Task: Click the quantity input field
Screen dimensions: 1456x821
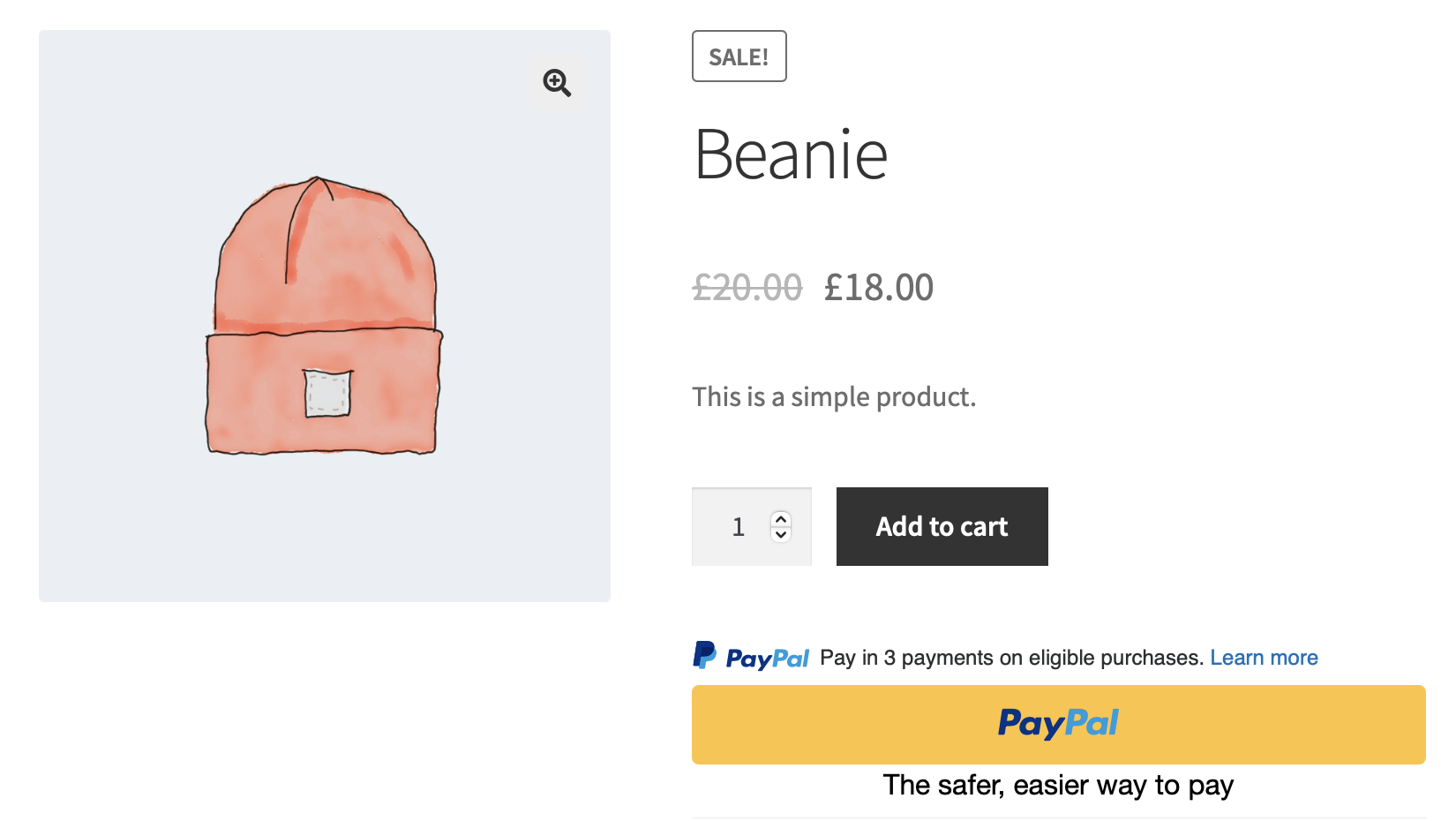Action: point(738,527)
